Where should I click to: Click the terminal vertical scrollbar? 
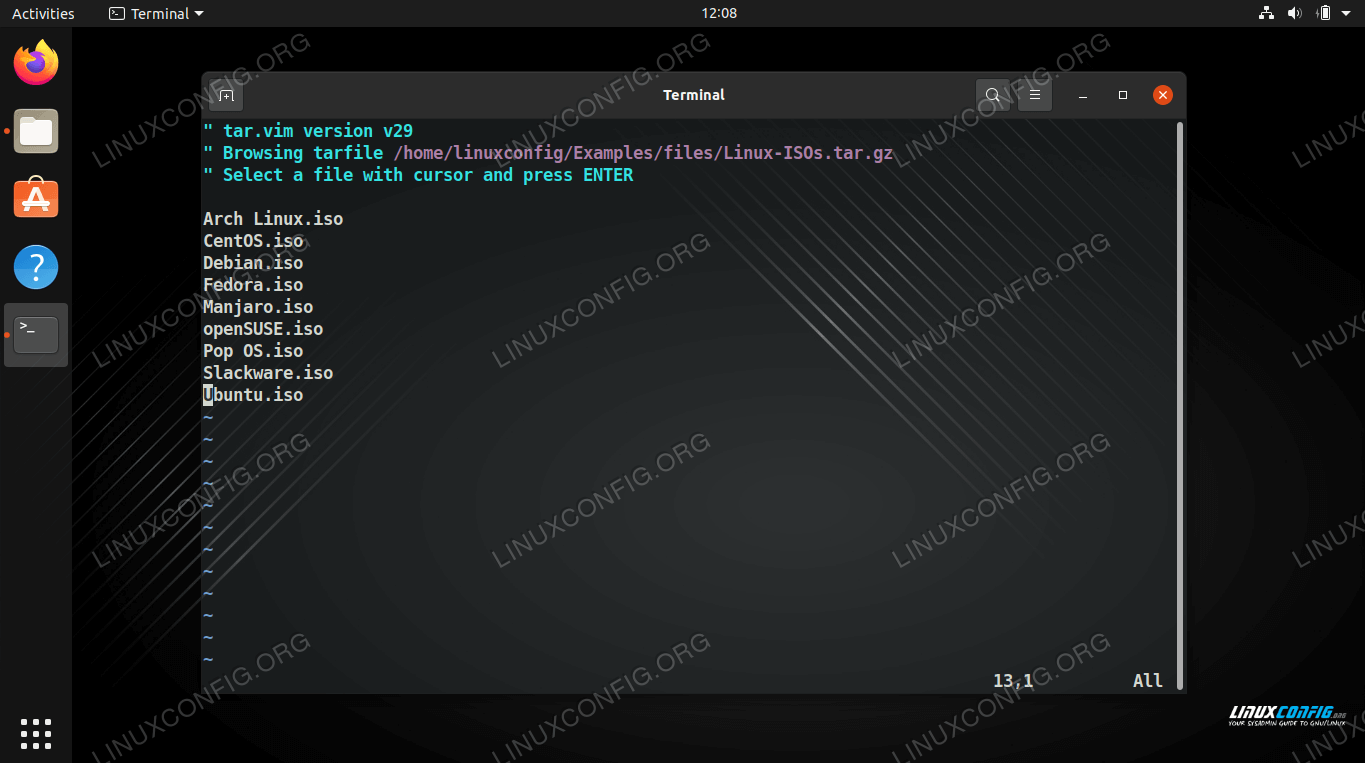point(1180,400)
